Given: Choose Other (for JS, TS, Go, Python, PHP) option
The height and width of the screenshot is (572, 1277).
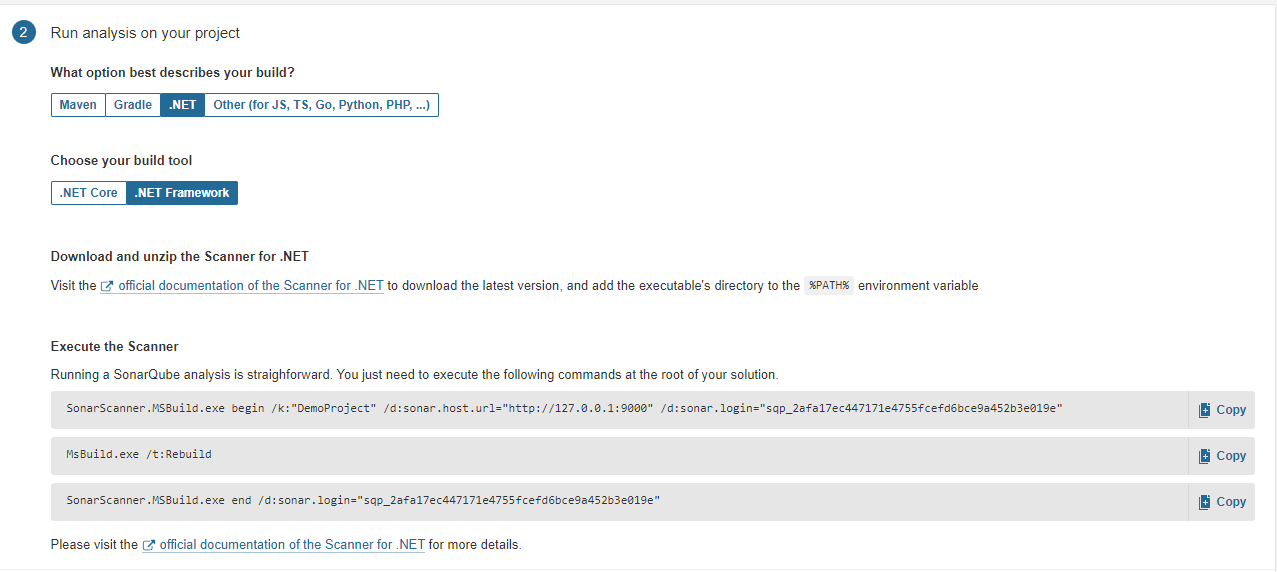Looking at the screenshot, I should [x=321, y=105].
